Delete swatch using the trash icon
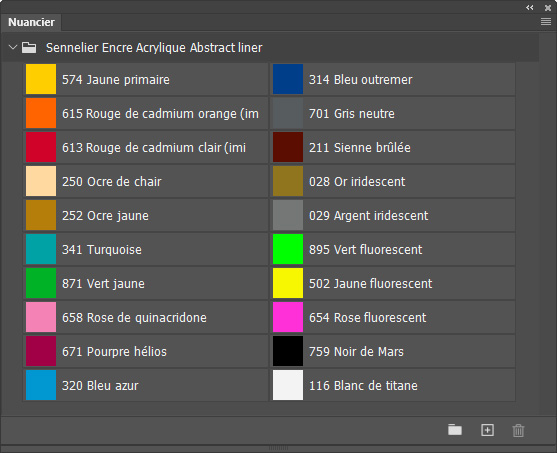Image resolution: width=557 pixels, height=453 pixels. (x=518, y=430)
